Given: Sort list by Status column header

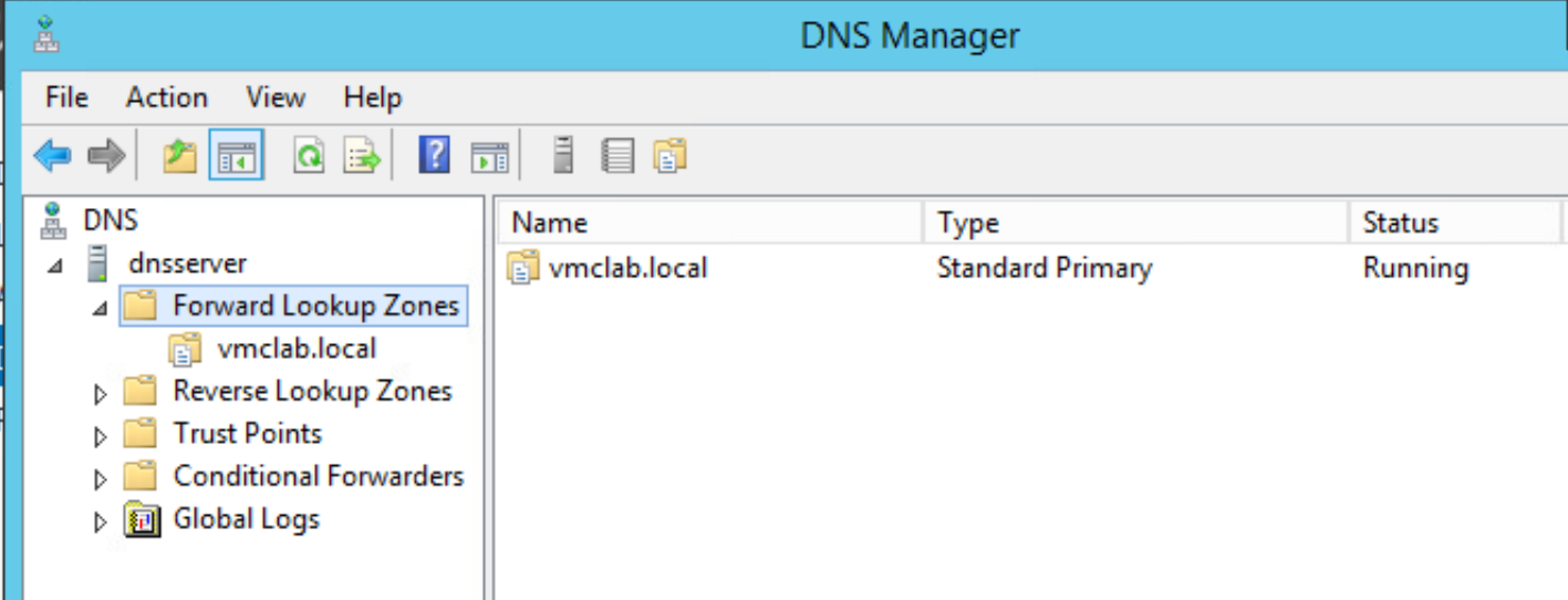Looking at the screenshot, I should 1455,223.
